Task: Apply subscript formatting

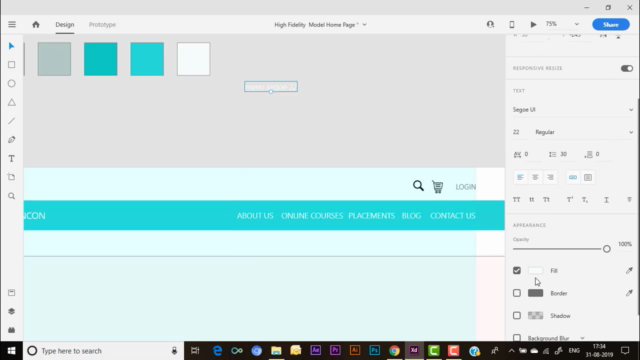Action: (x=585, y=200)
